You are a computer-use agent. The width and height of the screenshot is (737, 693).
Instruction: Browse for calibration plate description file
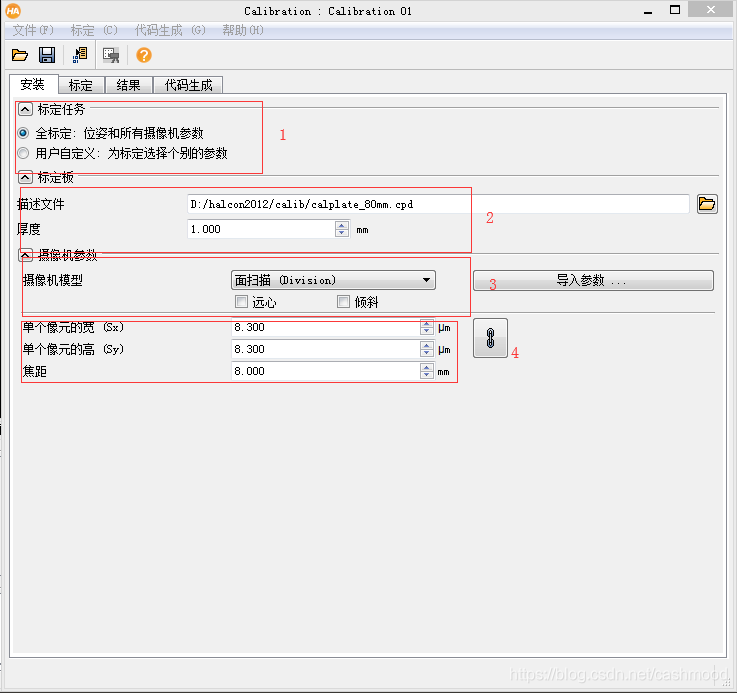tap(707, 204)
